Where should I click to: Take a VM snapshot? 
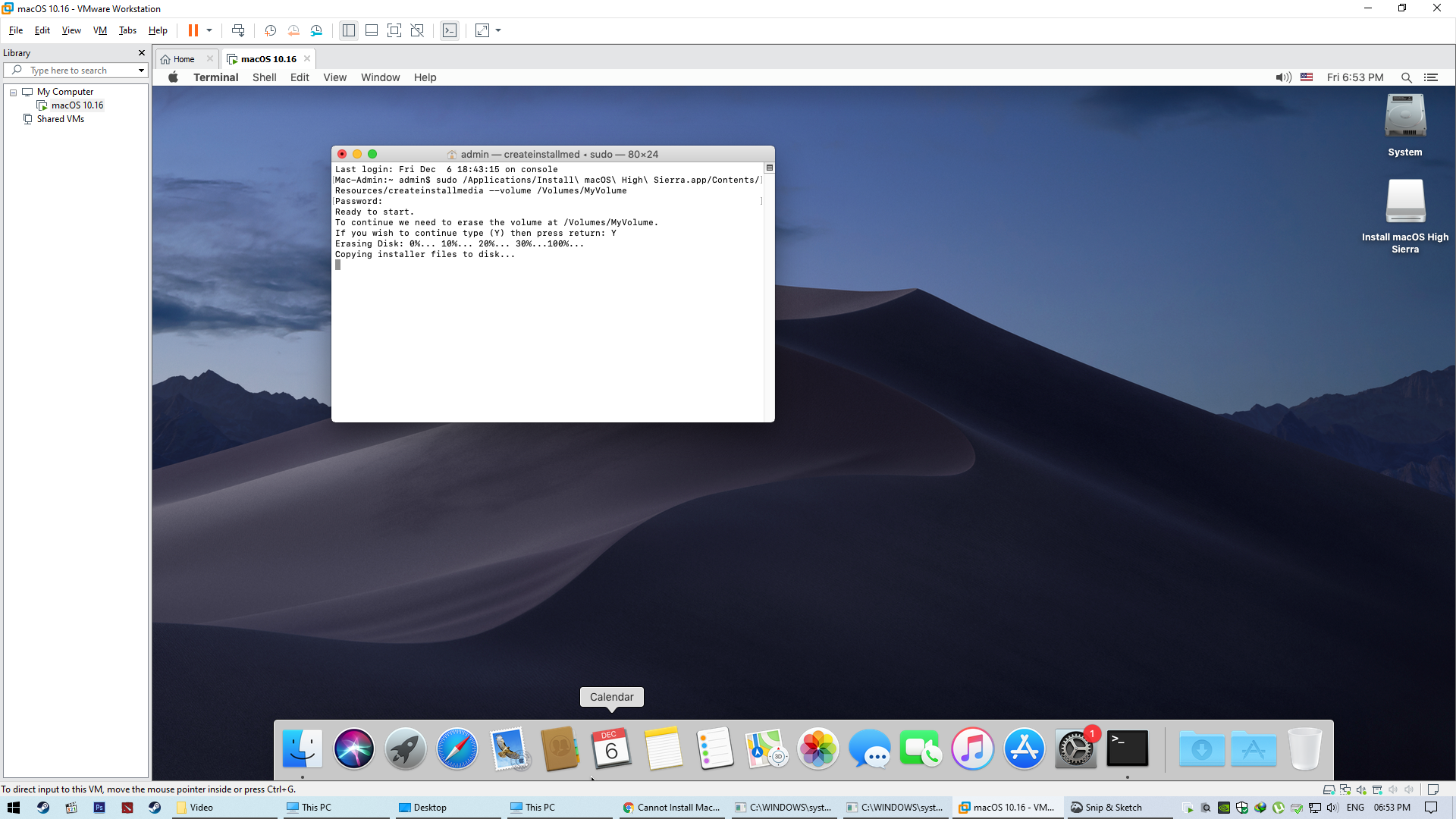(270, 30)
